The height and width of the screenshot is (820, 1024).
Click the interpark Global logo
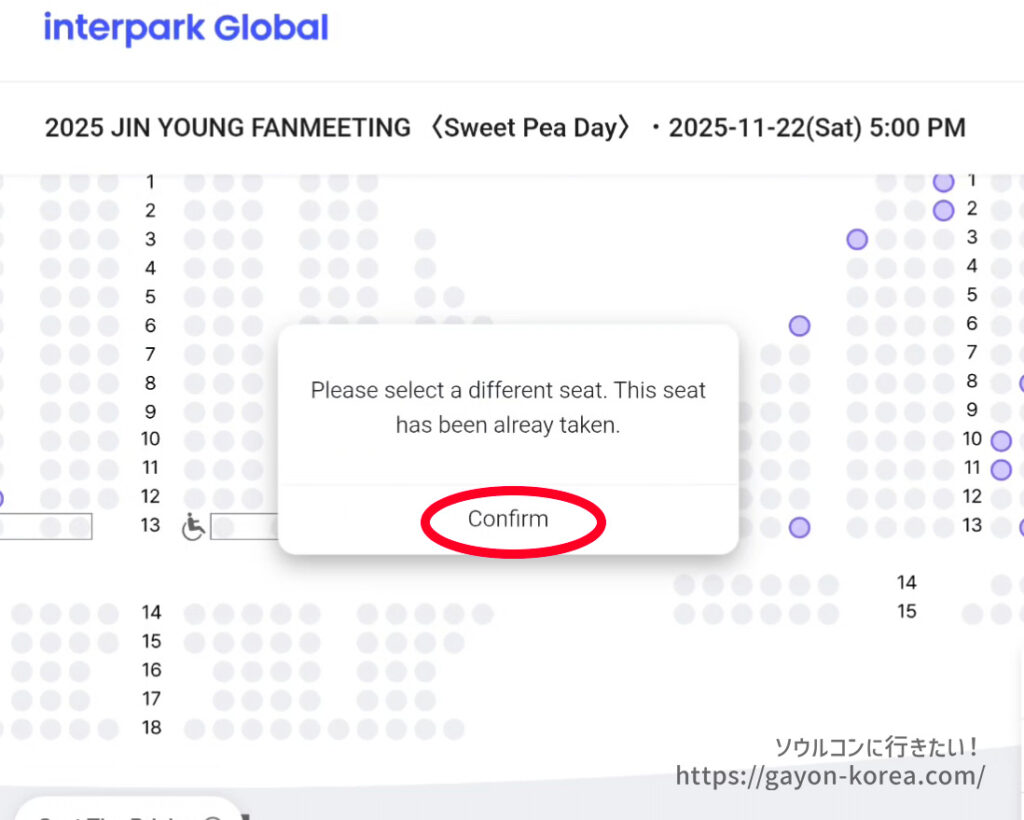point(185,28)
